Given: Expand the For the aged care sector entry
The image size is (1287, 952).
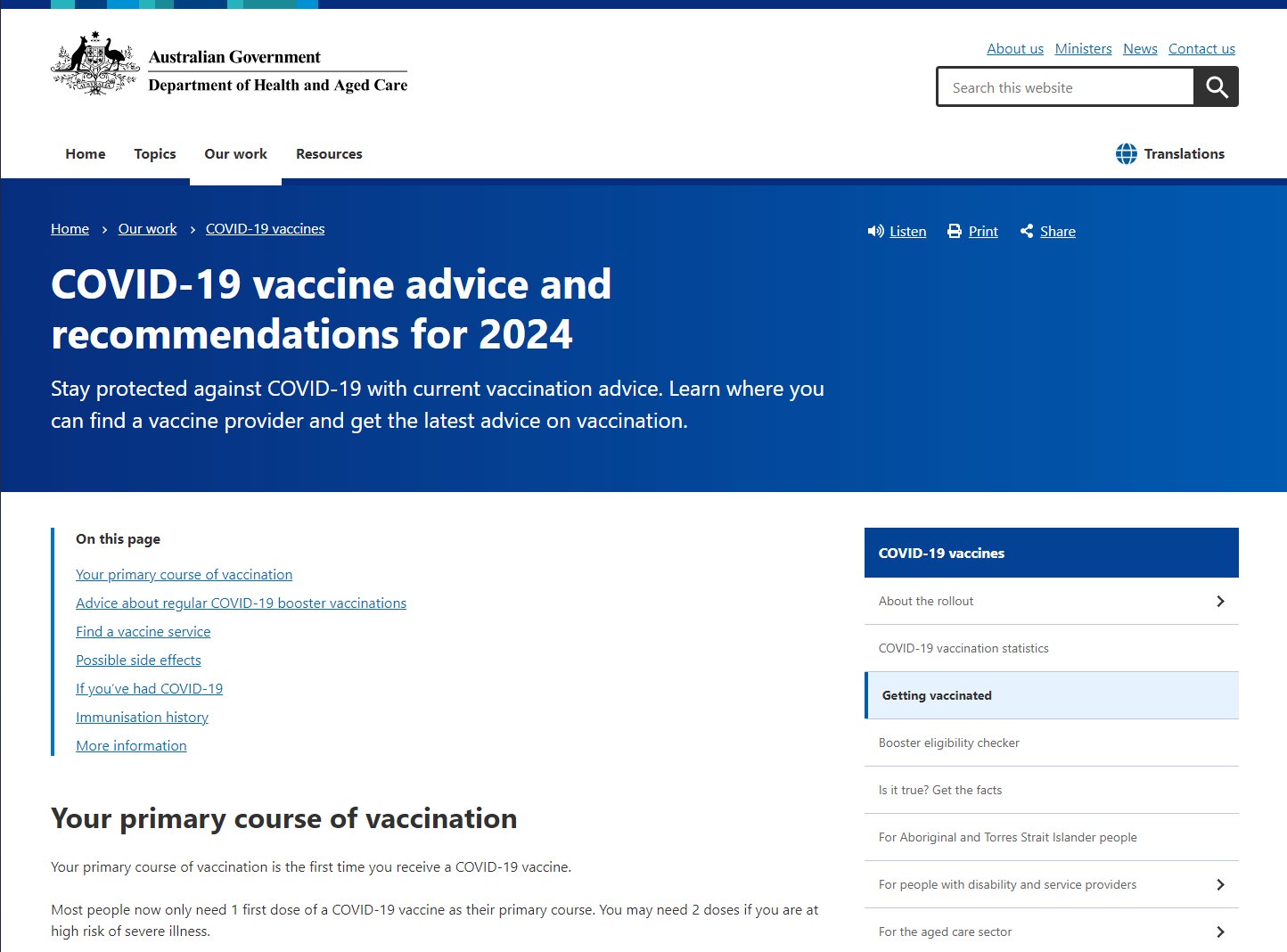Looking at the screenshot, I should click(1220, 931).
